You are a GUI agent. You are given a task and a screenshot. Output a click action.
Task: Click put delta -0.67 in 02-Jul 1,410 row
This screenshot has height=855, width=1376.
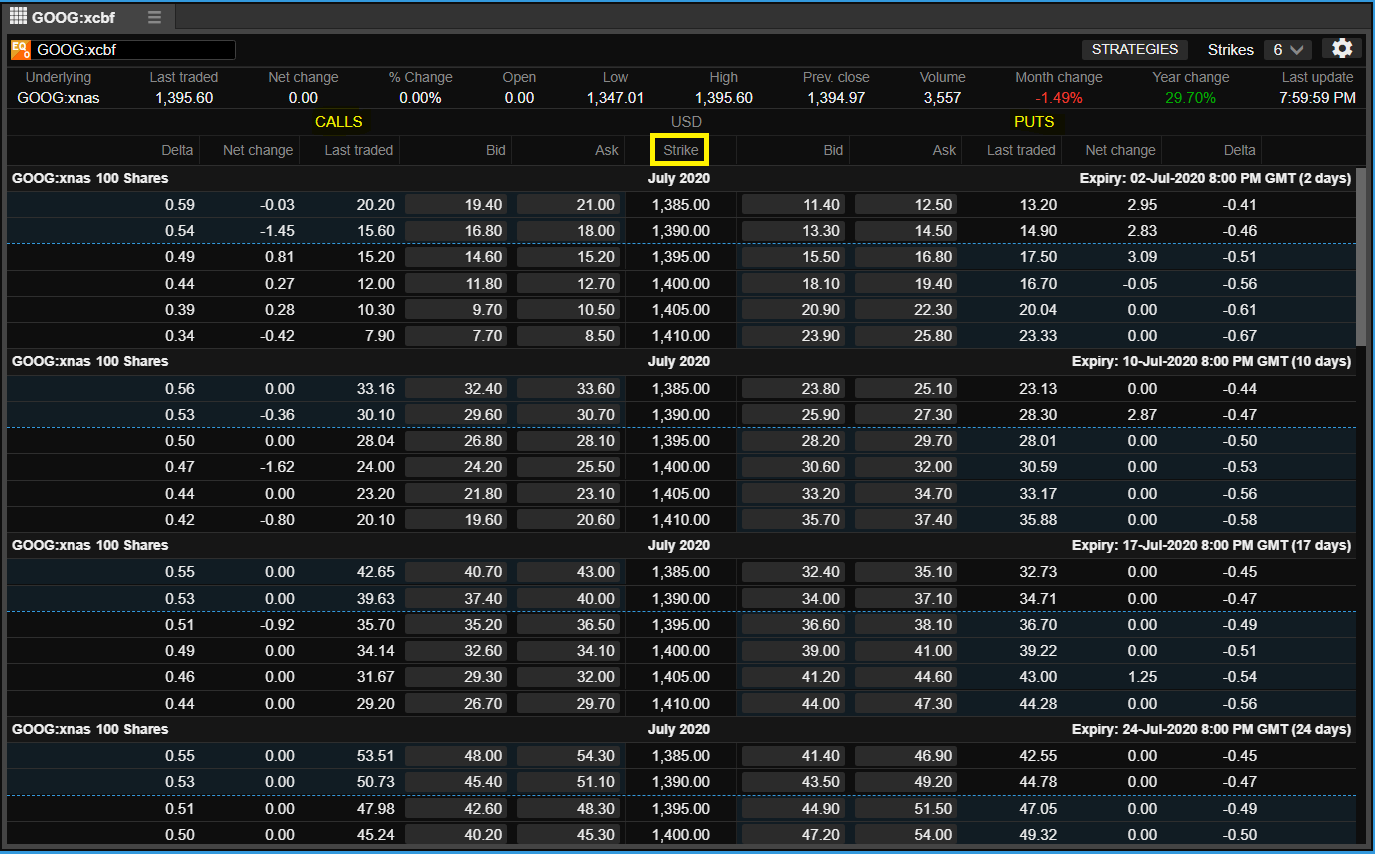pyautogui.click(x=1239, y=336)
